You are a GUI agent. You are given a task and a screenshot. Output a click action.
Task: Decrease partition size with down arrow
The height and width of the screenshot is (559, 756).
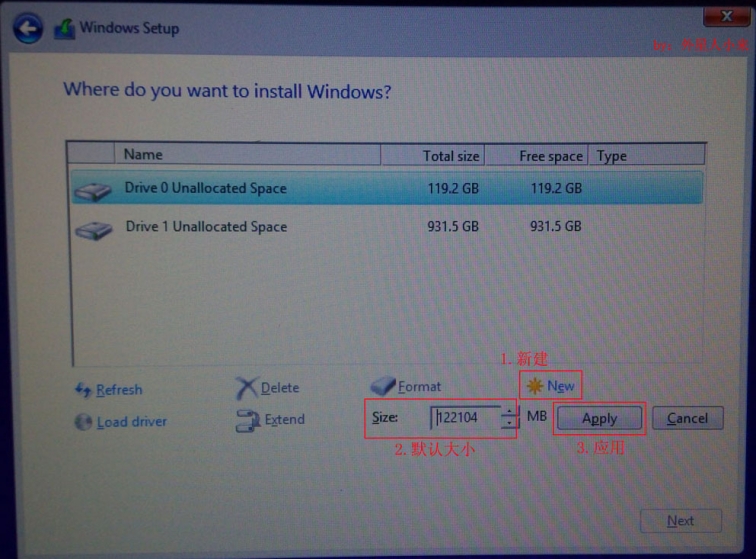[x=510, y=424]
